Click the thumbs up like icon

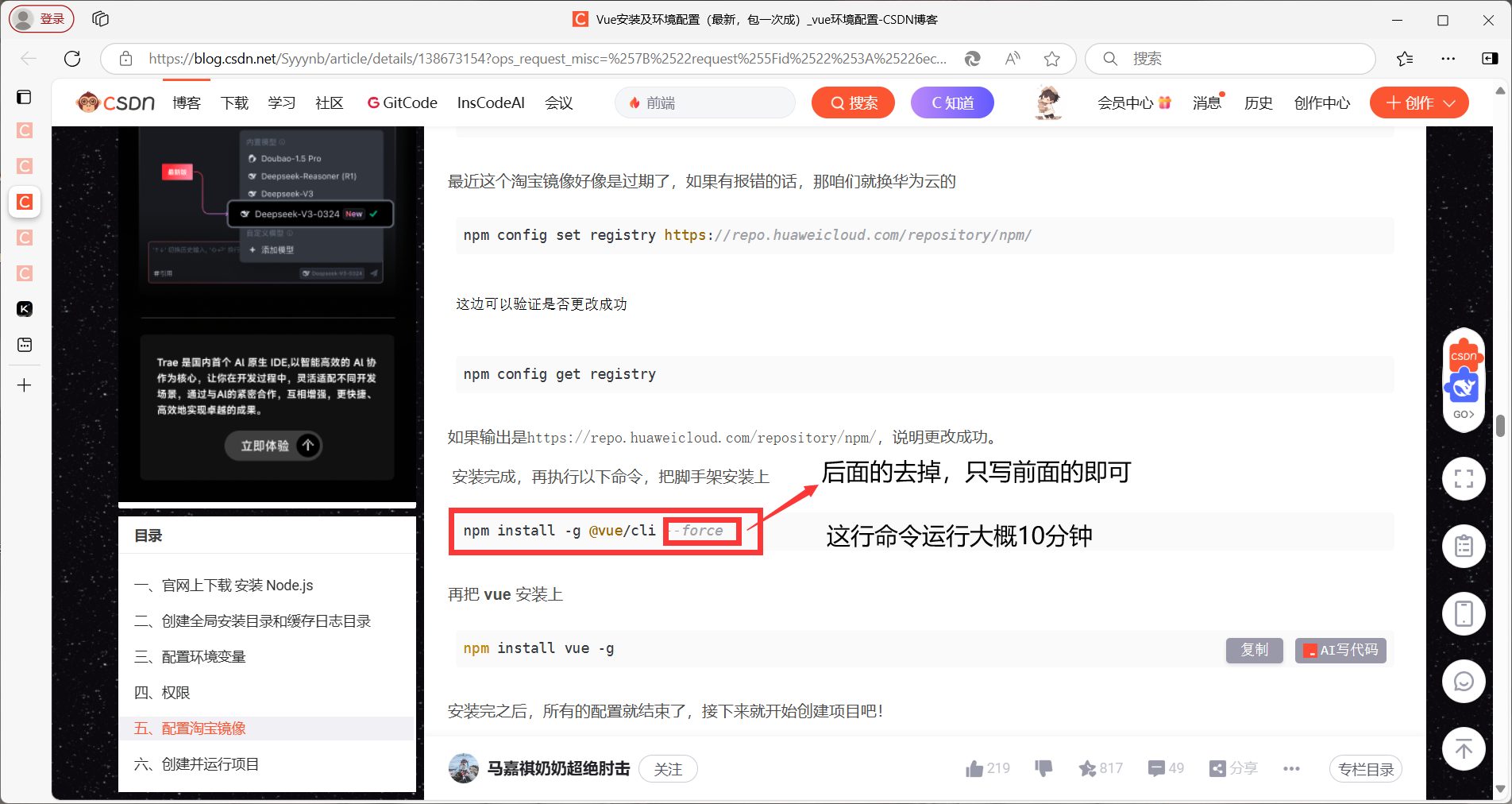(x=974, y=768)
